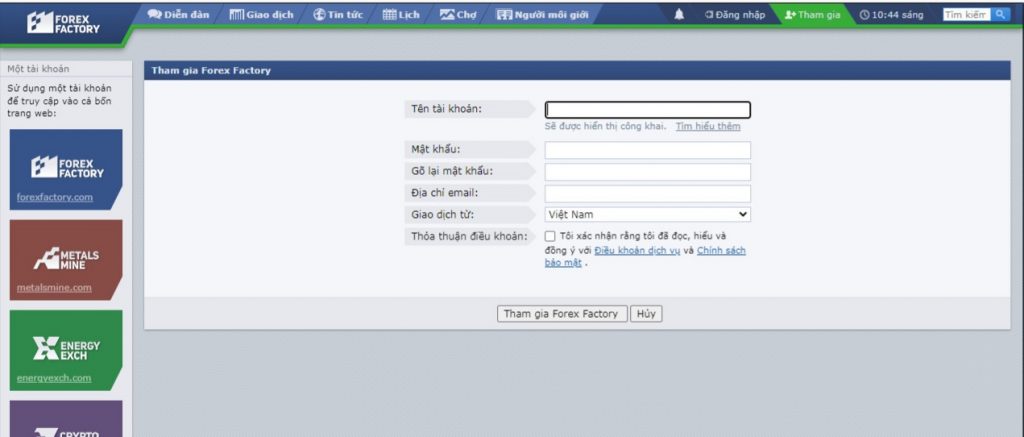Open the Metals Mine site tile

[66, 259]
